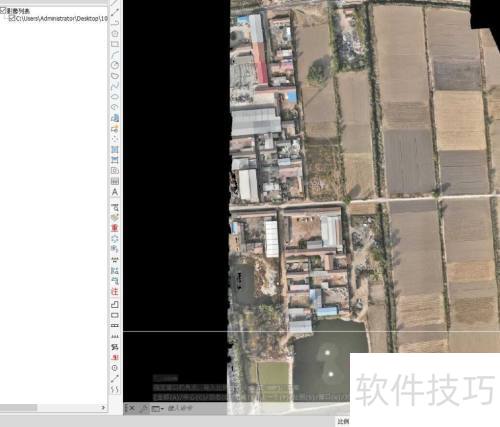Click the dotted points tool icon
Screen dimensions: 500x427
point(115,139)
